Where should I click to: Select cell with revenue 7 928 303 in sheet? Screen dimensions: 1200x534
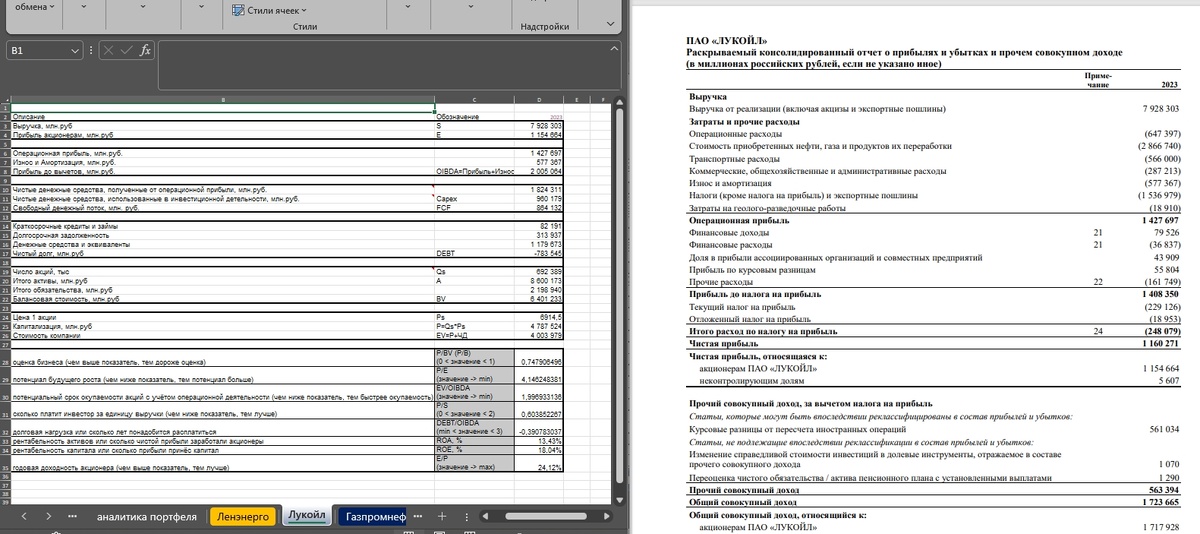(x=541, y=125)
